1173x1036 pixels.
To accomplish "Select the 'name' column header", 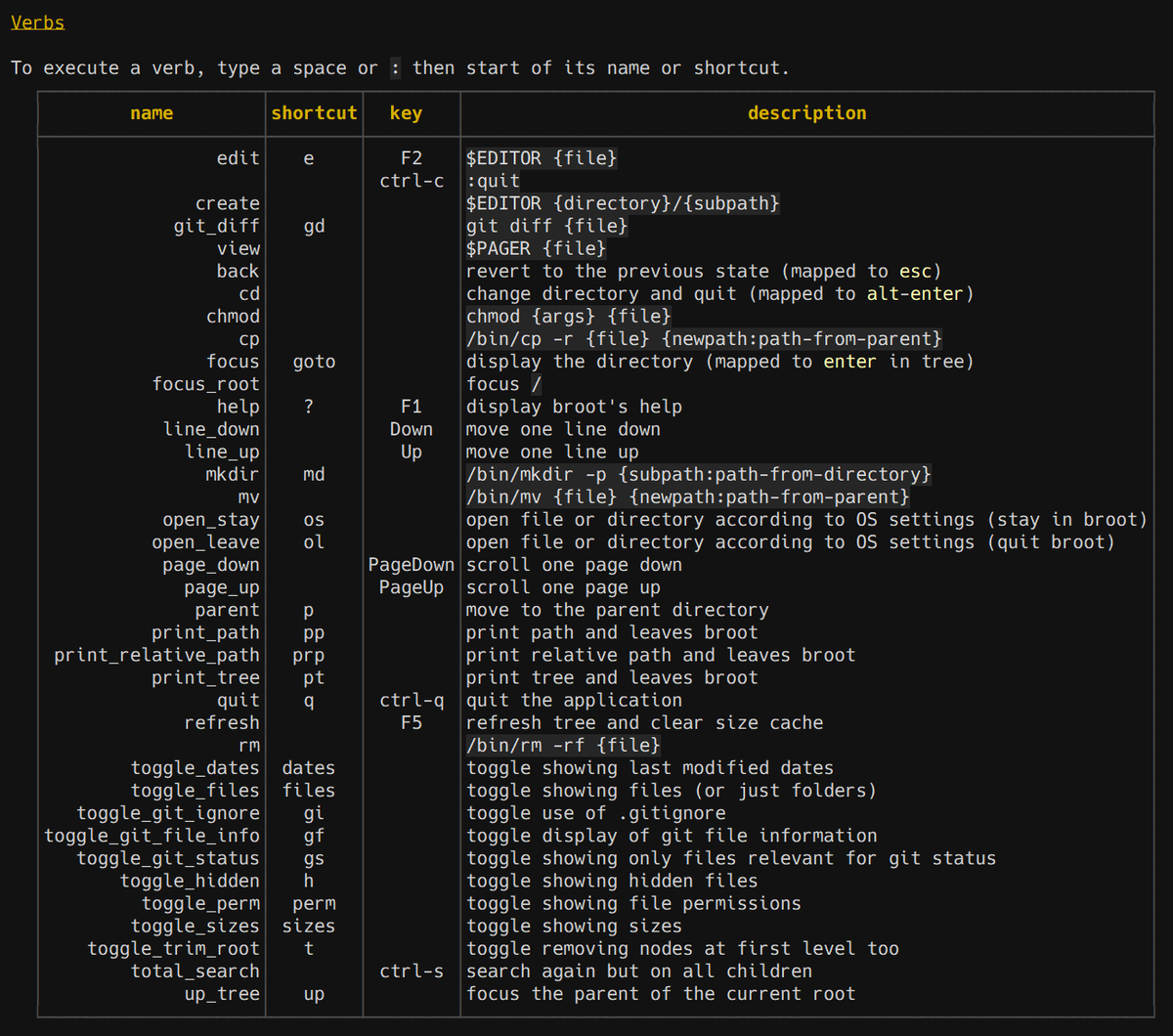I will tap(152, 113).
